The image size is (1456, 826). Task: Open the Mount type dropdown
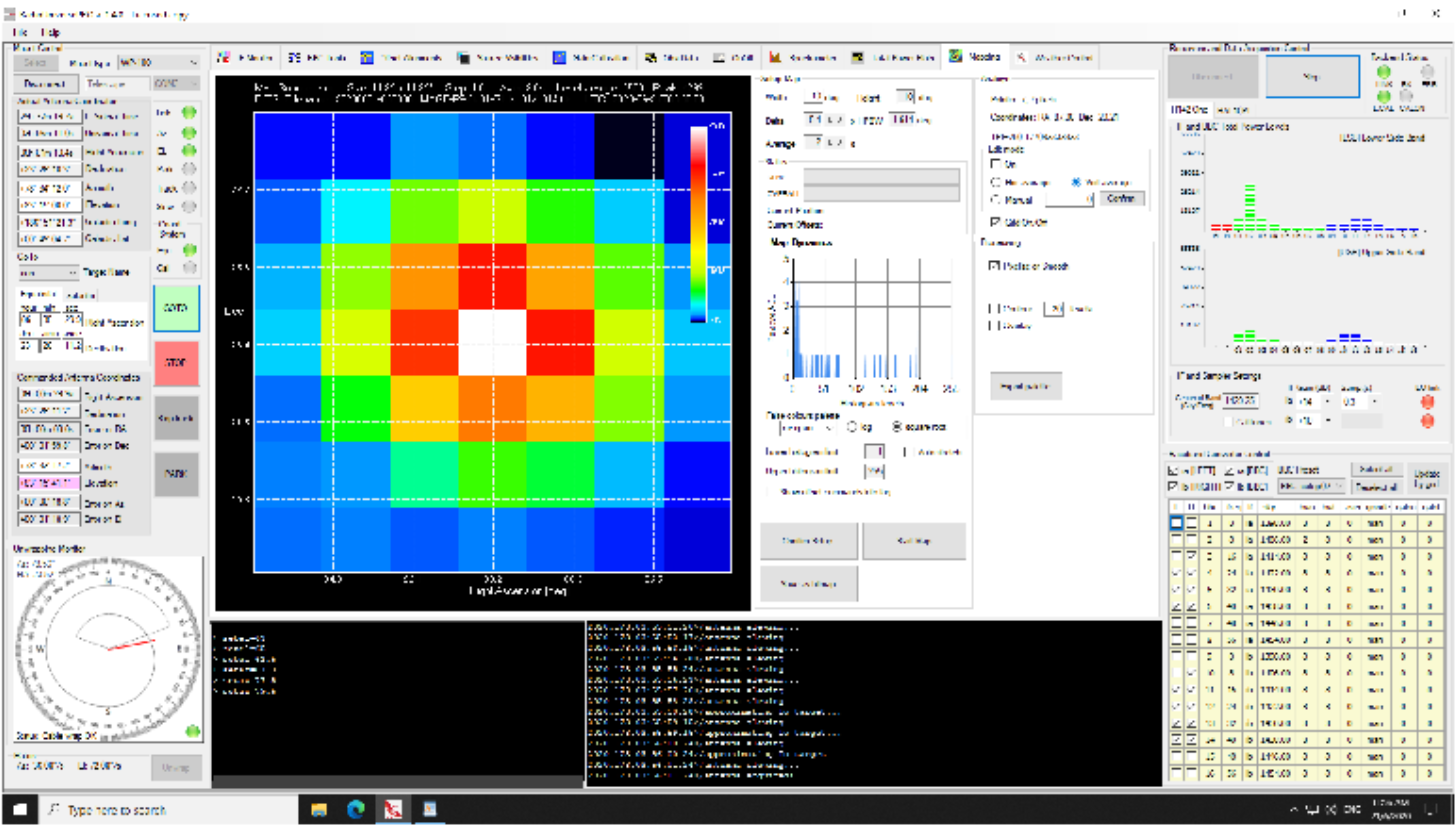159,62
